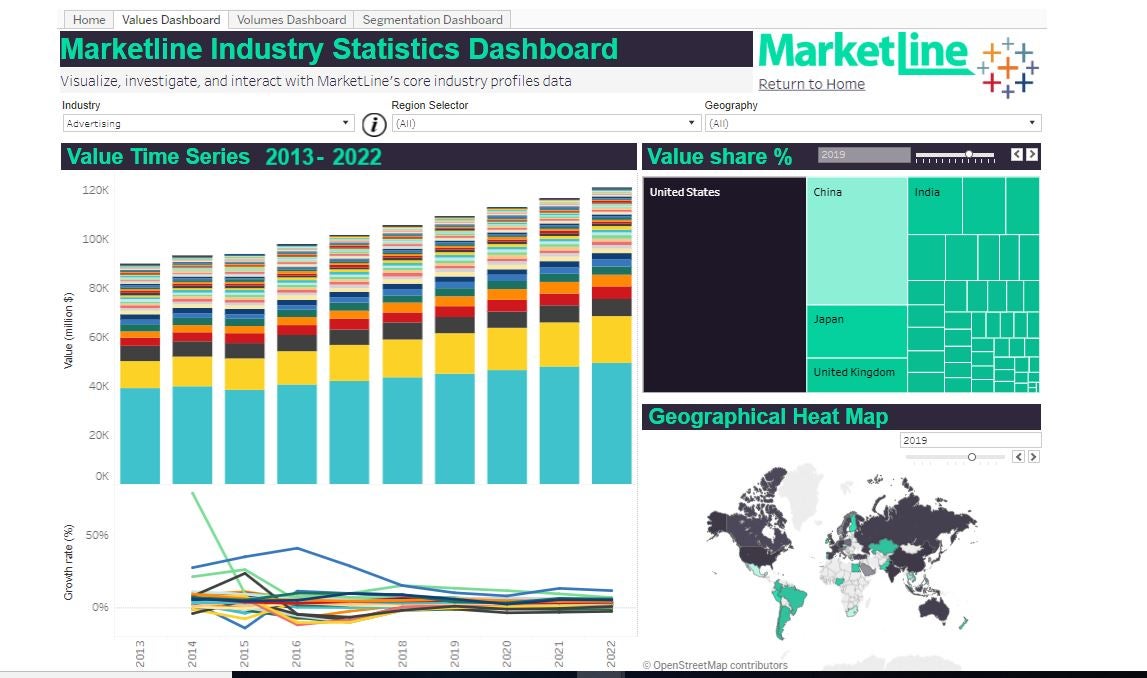Image resolution: width=1147 pixels, height=678 pixels.
Task: Click the Heat Map 2019 year field
Action: coord(970,440)
